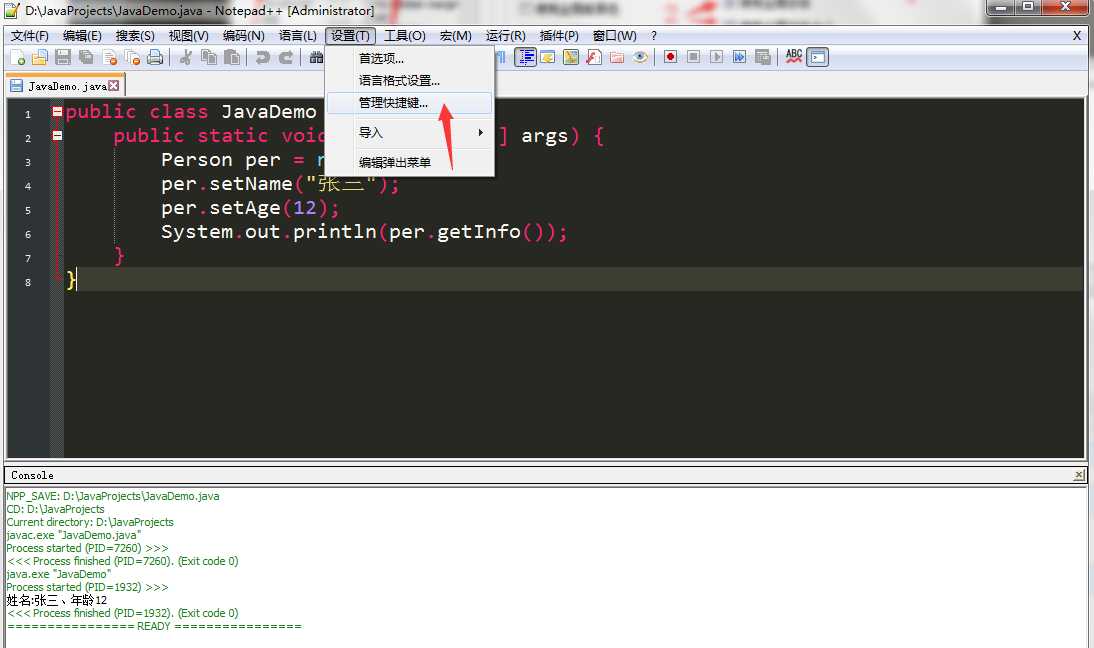Open the 宏(M) menu
The image size is (1094, 648).
click(x=456, y=36)
